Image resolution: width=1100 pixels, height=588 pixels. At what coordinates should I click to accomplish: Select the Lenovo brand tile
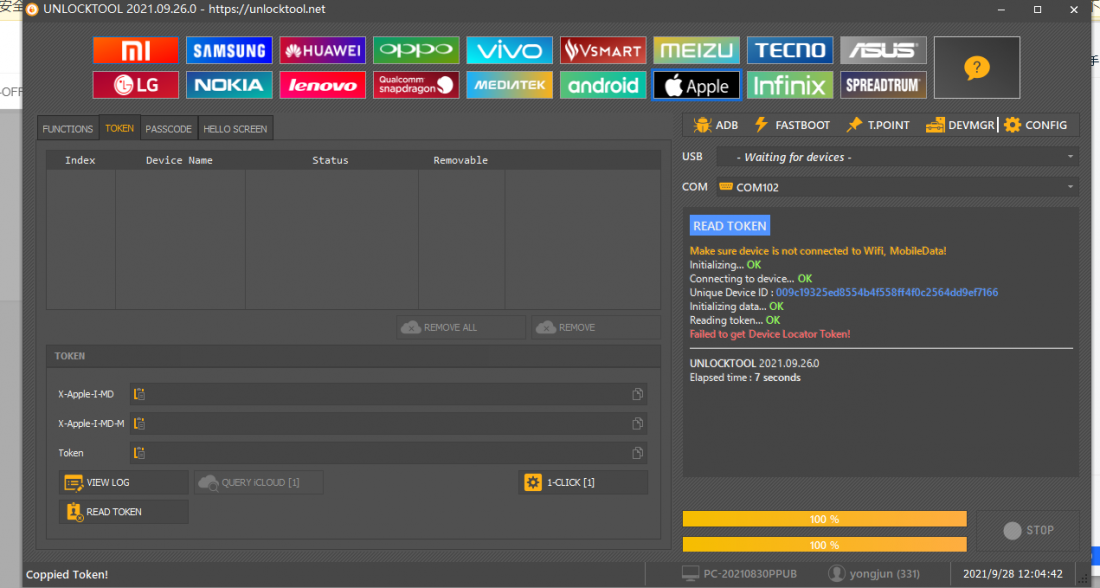pyautogui.click(x=322, y=85)
